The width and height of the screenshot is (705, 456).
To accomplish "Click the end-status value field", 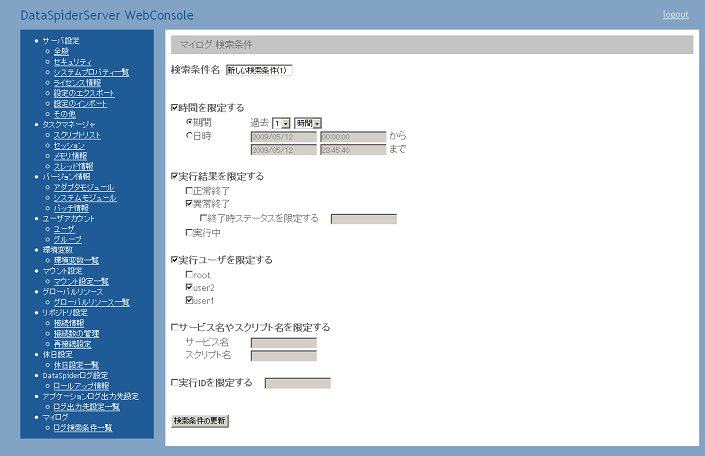I will click(x=364, y=219).
